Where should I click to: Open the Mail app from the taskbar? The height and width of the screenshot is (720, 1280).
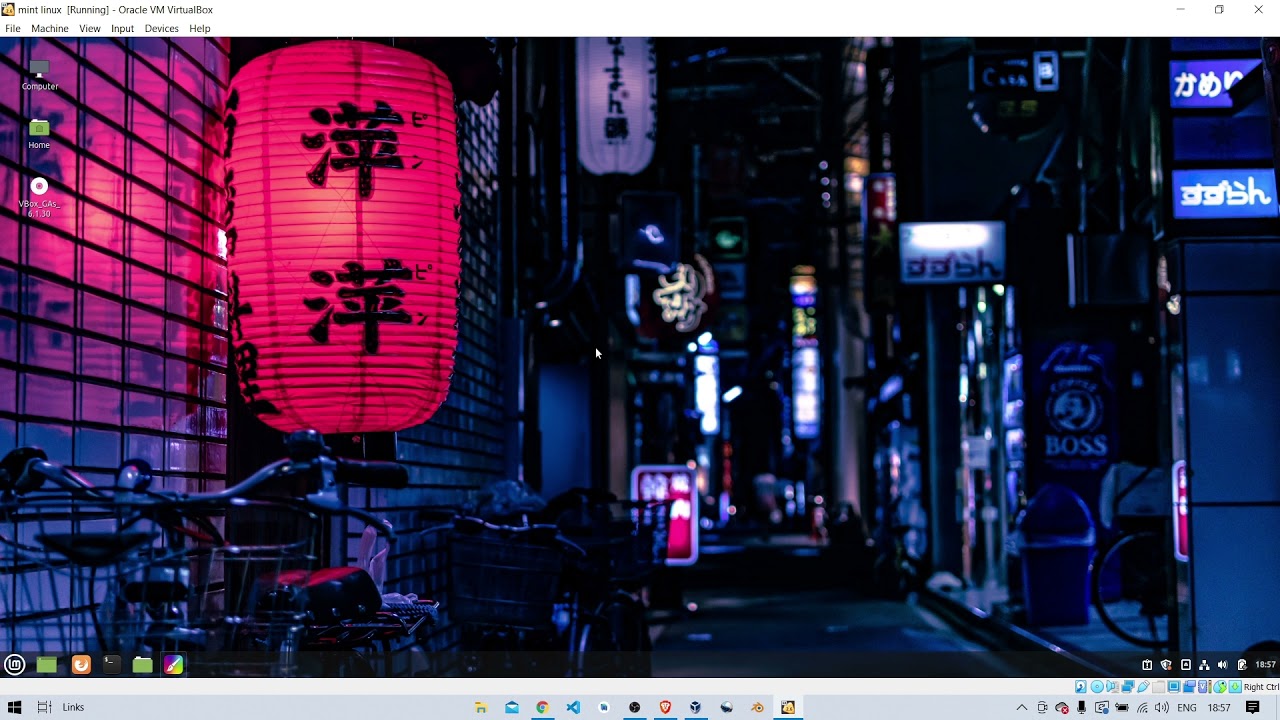(512, 707)
